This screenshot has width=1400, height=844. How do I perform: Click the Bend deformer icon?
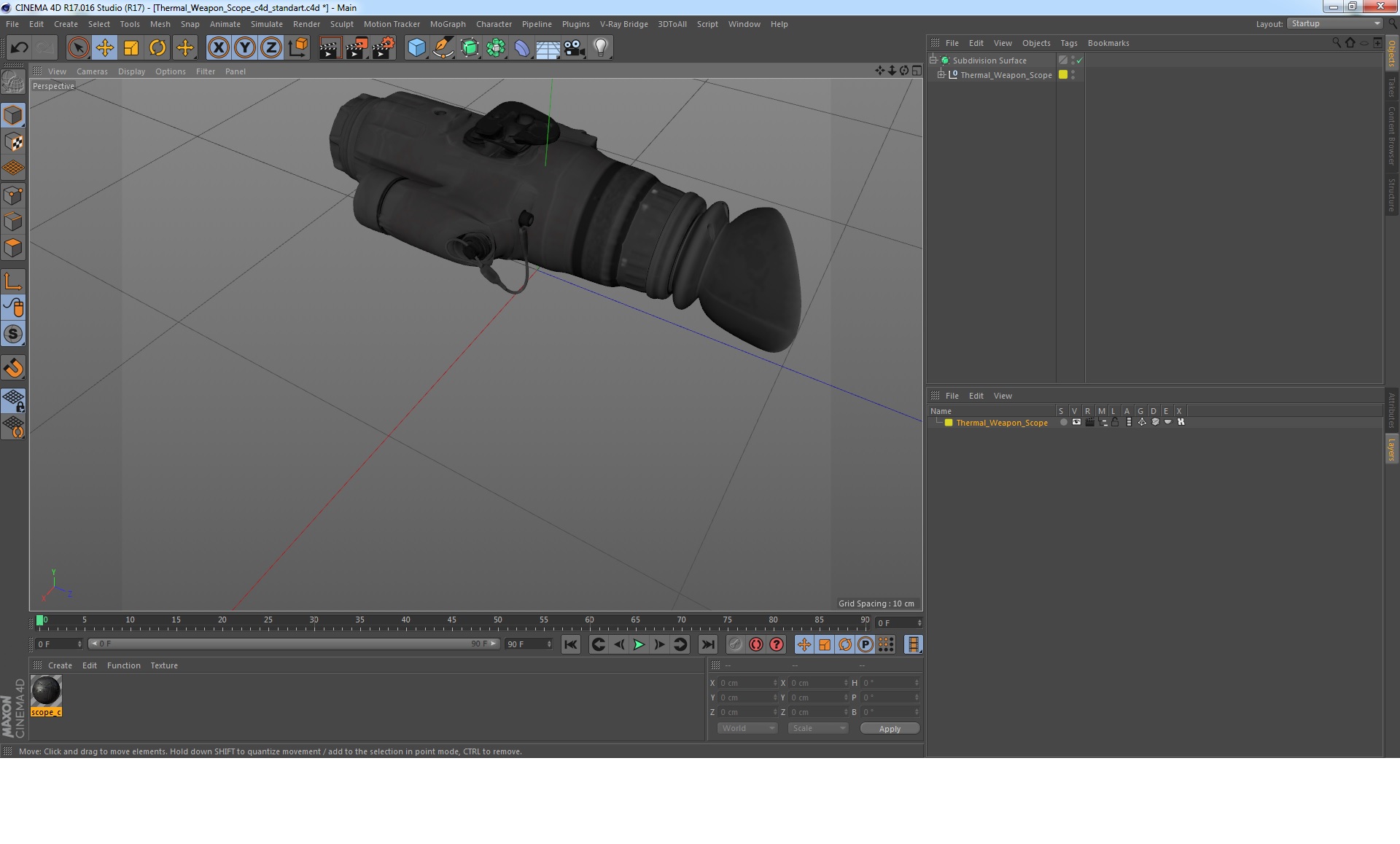click(x=522, y=48)
